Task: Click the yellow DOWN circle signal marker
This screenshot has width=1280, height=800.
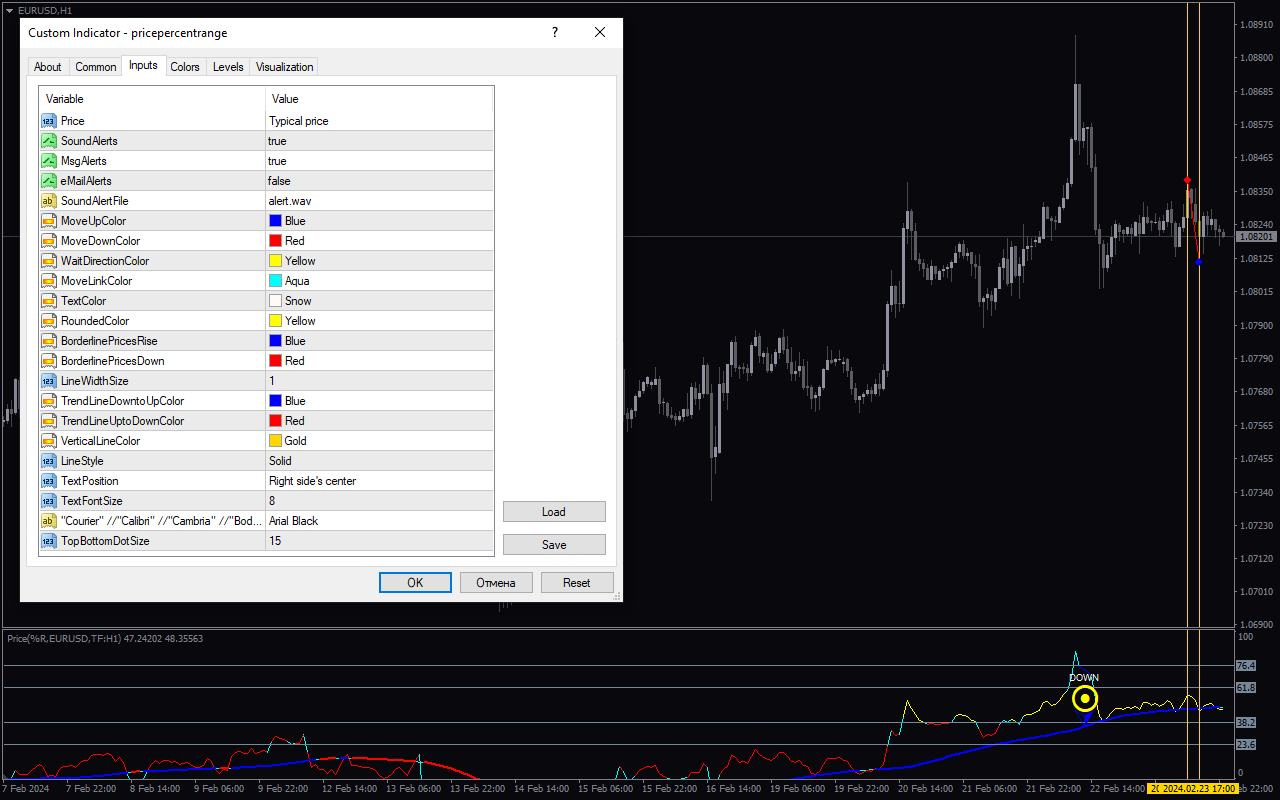Action: (1085, 699)
